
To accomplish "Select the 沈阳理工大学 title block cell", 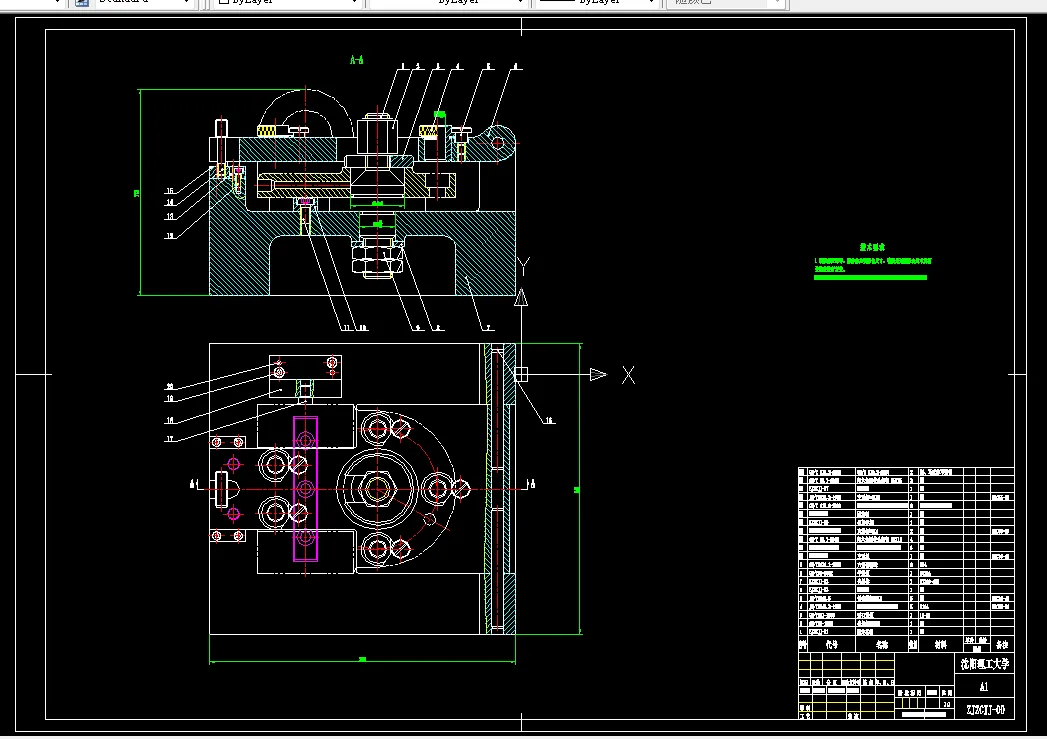I will coord(984,663).
